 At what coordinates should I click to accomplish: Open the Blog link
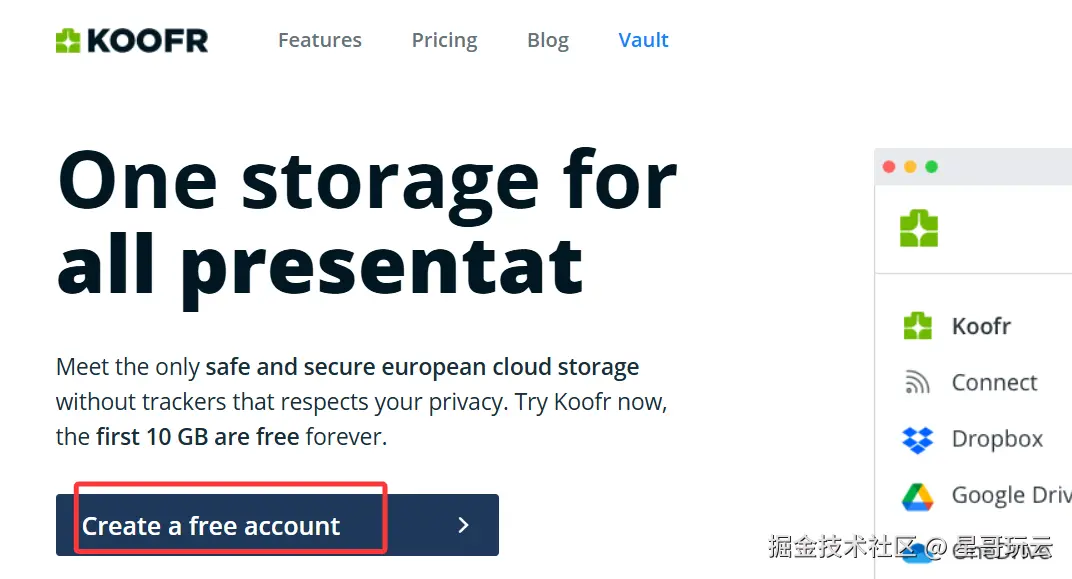pyautogui.click(x=548, y=40)
